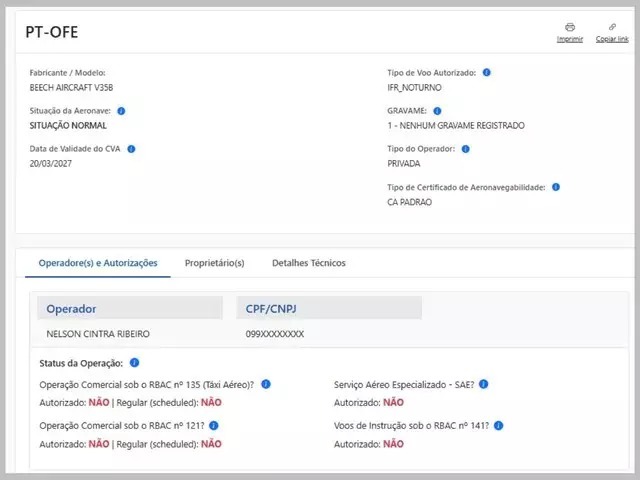Viewport: 640px width, 480px height.
Task: Show info for Voos de Instrução RBAC 141
Action: coord(498,425)
